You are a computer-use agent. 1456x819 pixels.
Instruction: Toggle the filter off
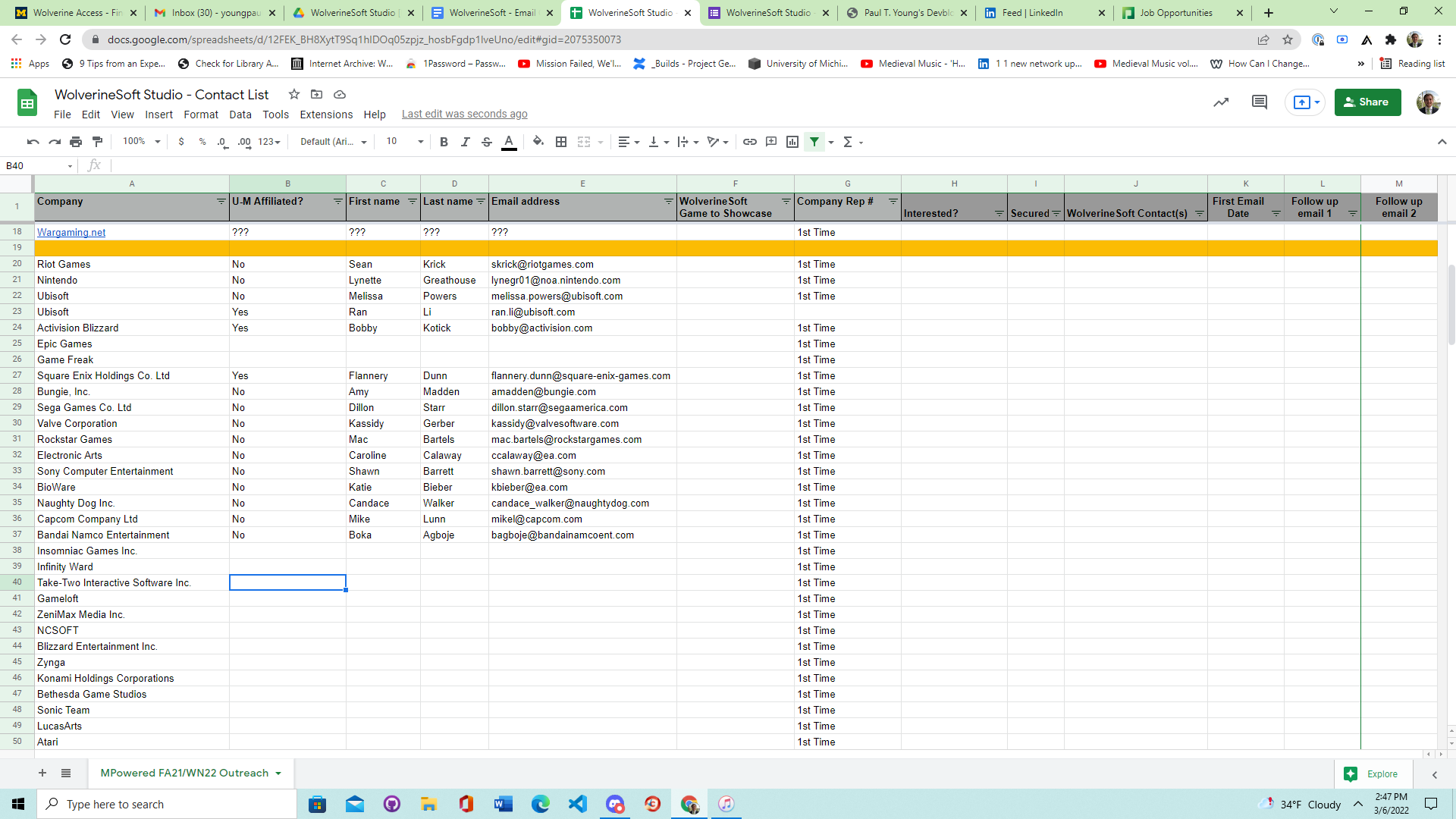pos(814,142)
